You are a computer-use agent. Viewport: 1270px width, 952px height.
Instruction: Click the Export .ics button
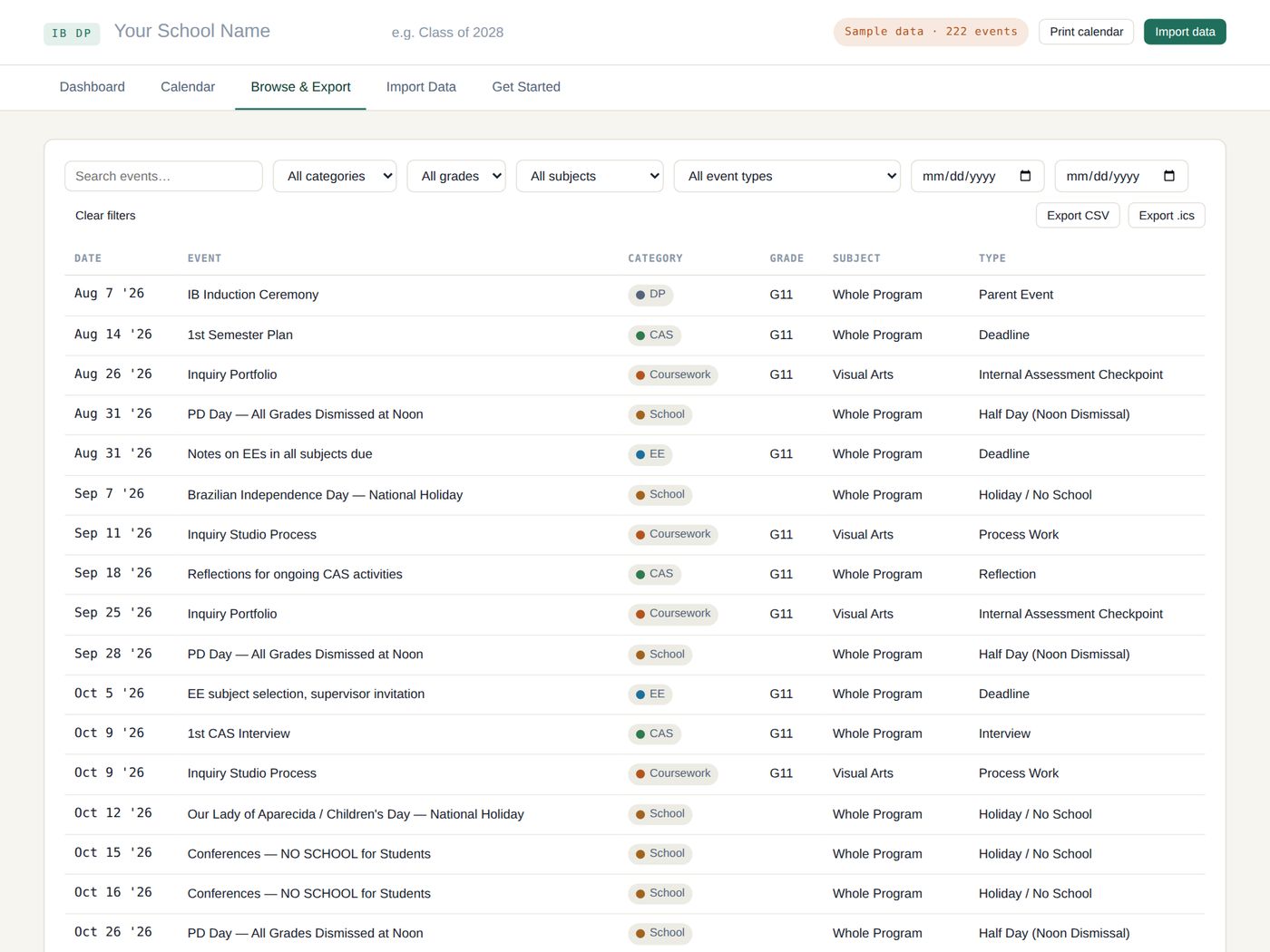click(x=1167, y=216)
